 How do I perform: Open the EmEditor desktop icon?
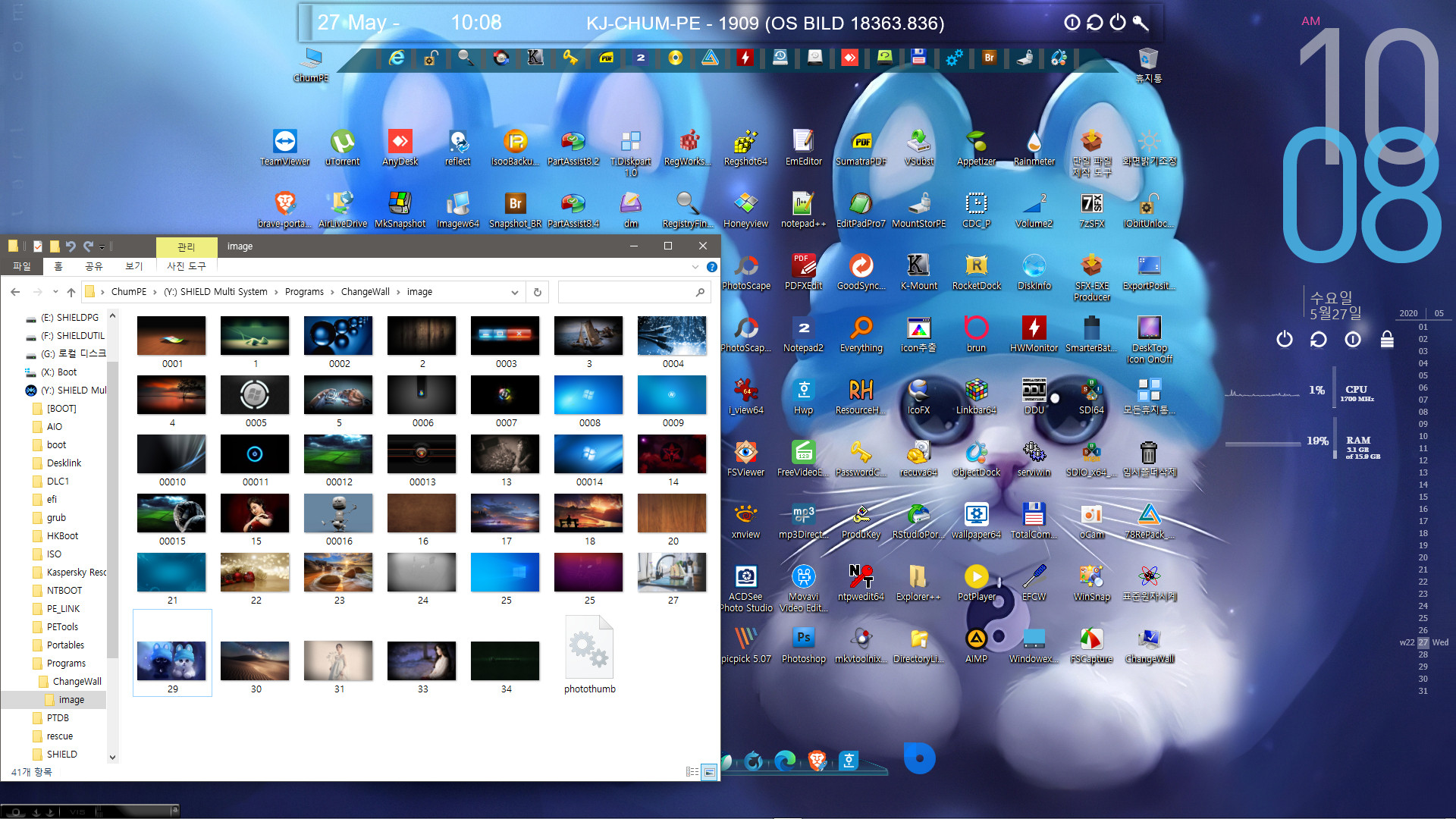point(804,147)
